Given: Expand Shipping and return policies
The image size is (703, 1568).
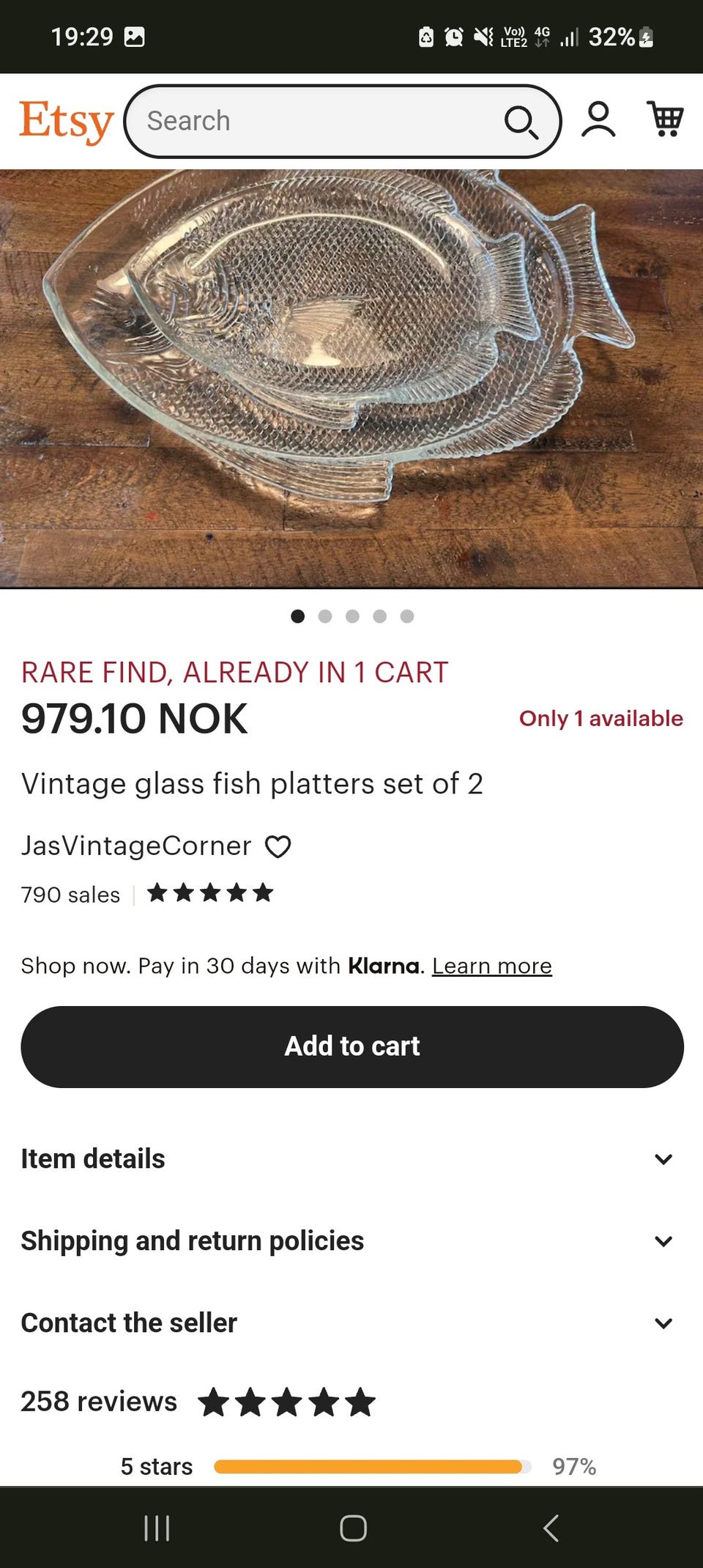Looking at the screenshot, I should (351, 1241).
